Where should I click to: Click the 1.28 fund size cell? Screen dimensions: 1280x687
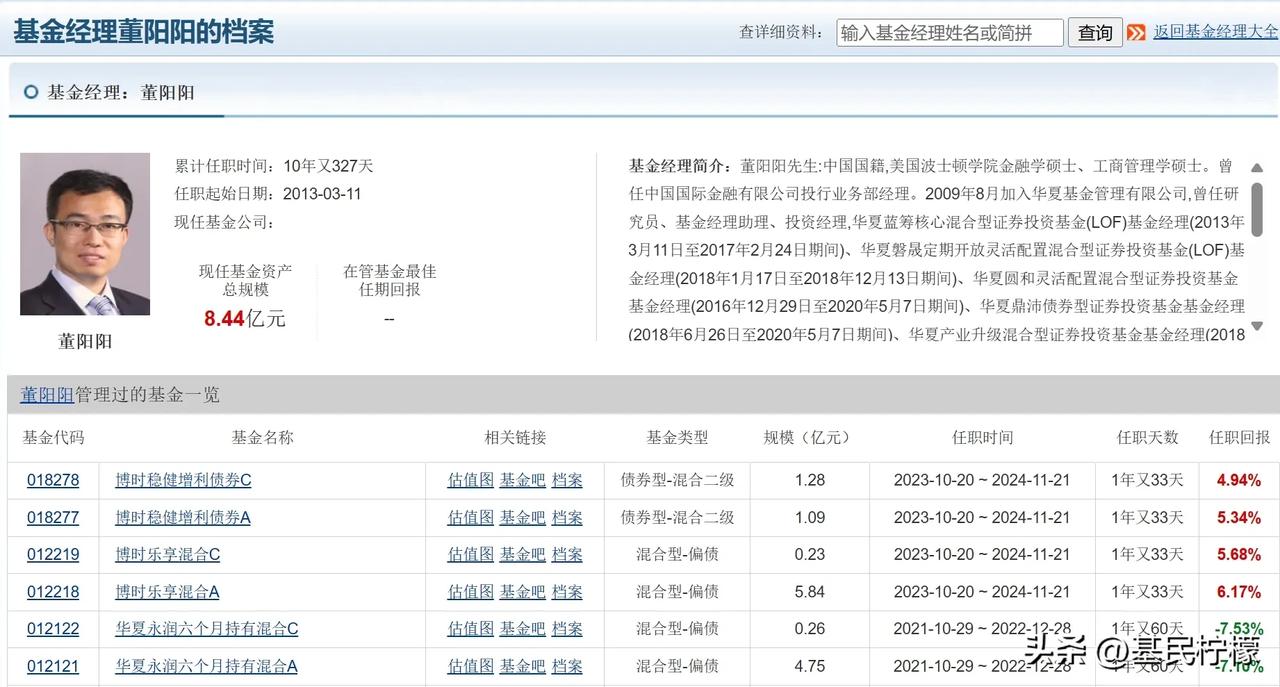(809, 480)
